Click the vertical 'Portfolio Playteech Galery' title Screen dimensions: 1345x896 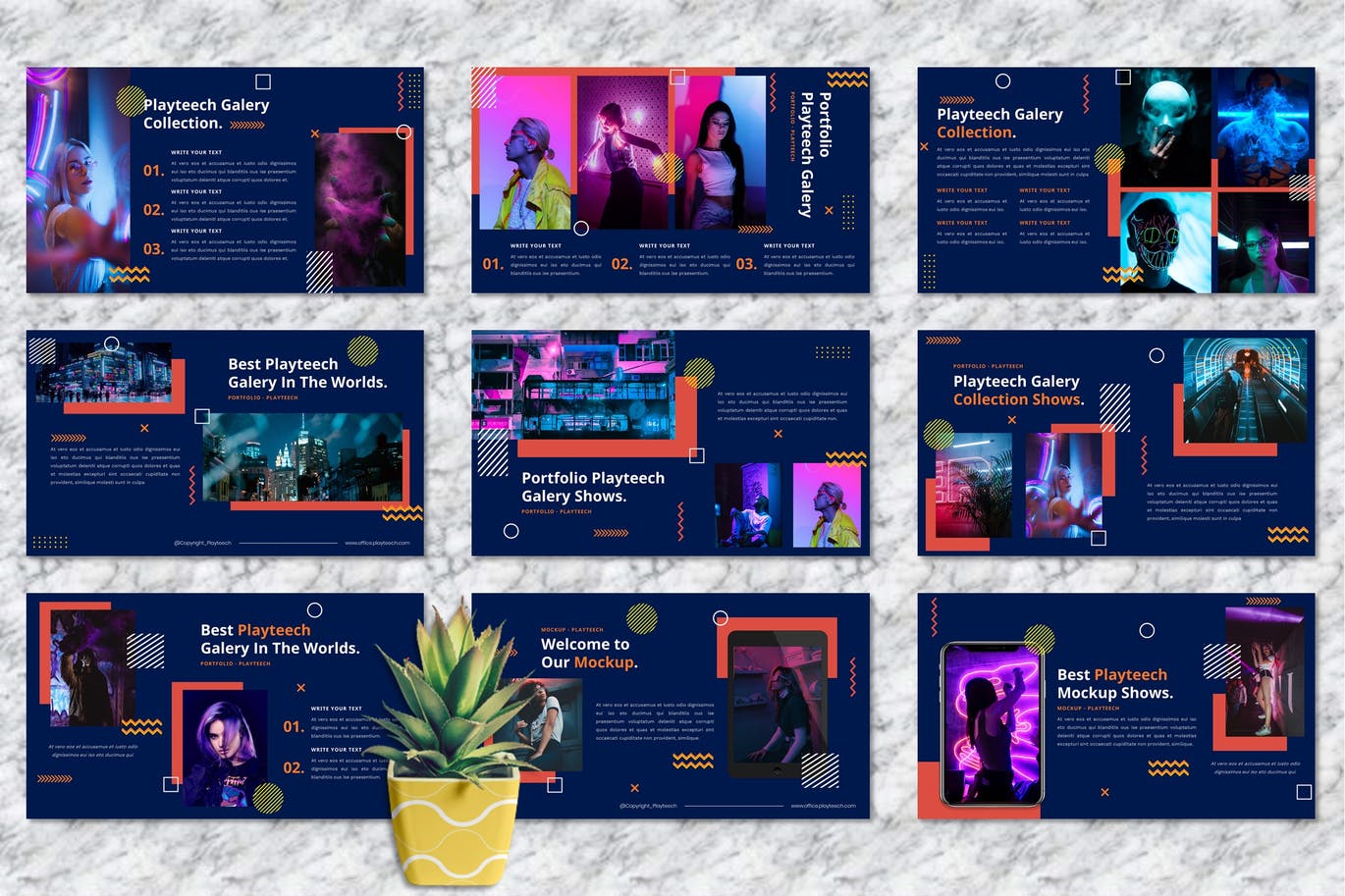815,154
